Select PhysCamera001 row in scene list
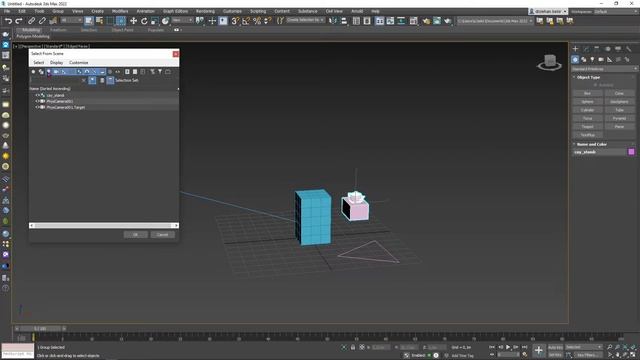This screenshot has height=360, width=640. point(104,101)
